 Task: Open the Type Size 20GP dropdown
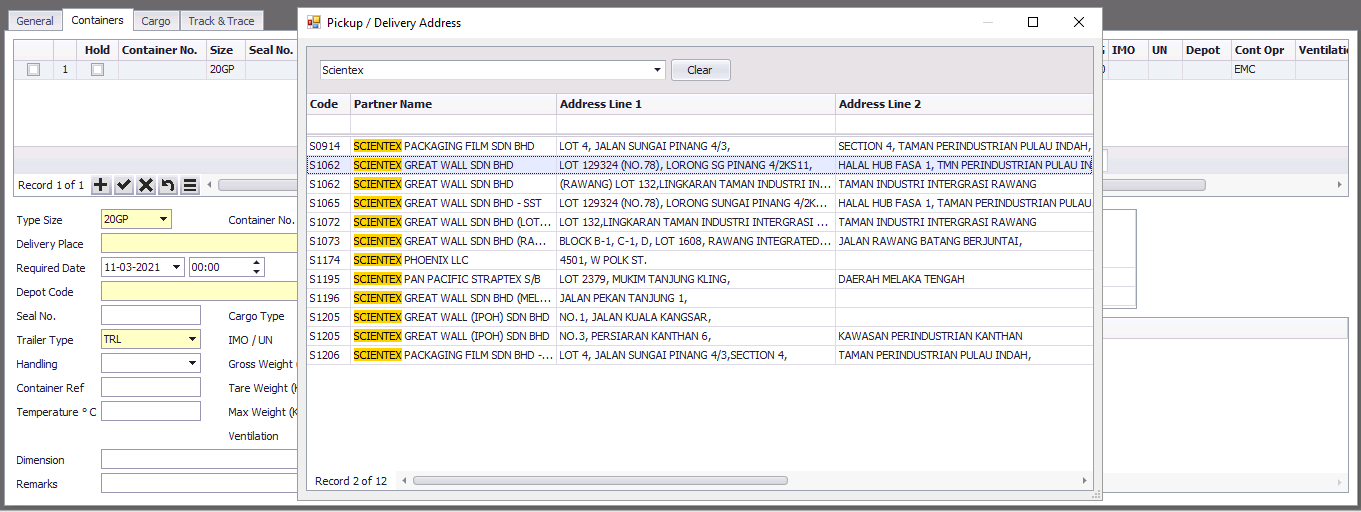pos(164,220)
